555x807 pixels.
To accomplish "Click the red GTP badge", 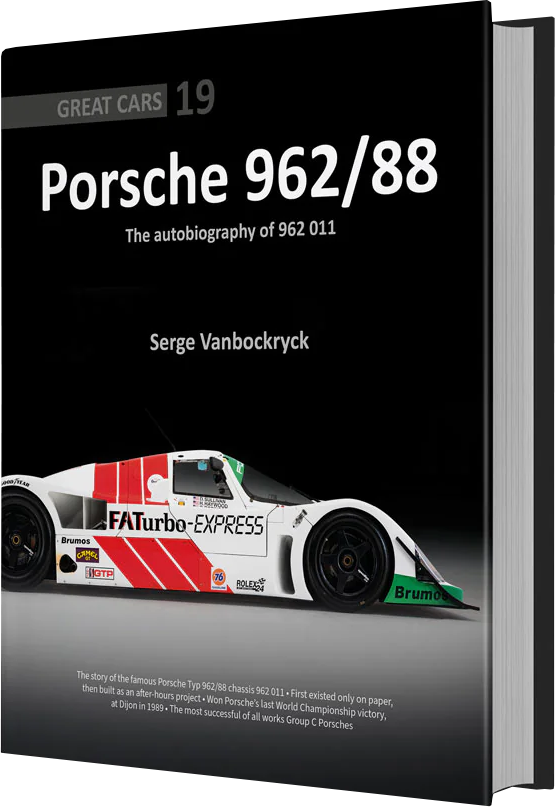I will [x=99, y=573].
